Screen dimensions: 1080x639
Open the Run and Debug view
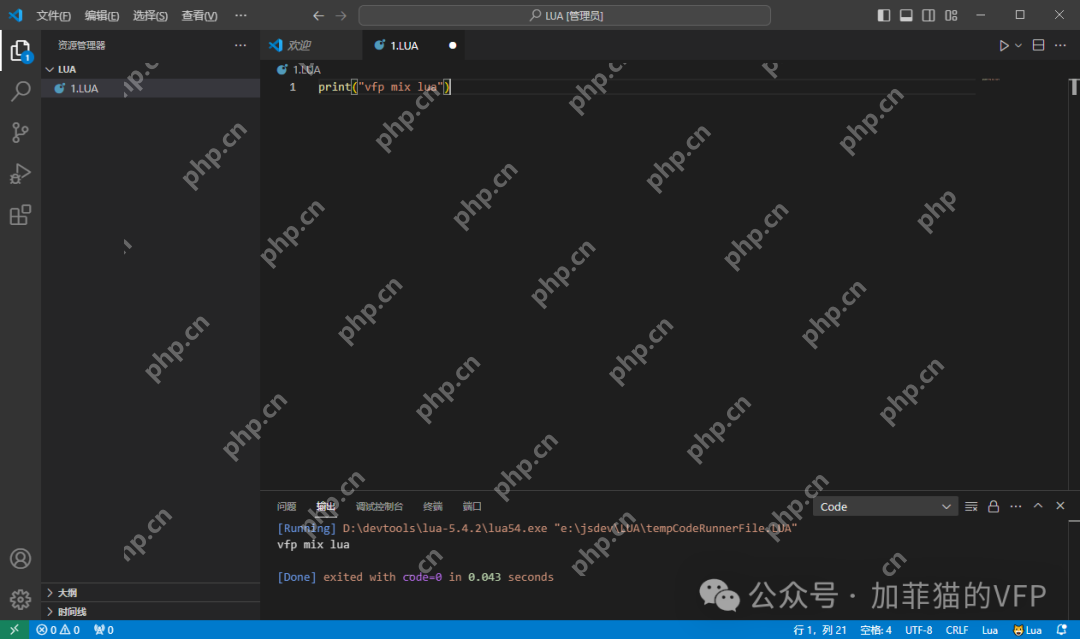coord(20,174)
